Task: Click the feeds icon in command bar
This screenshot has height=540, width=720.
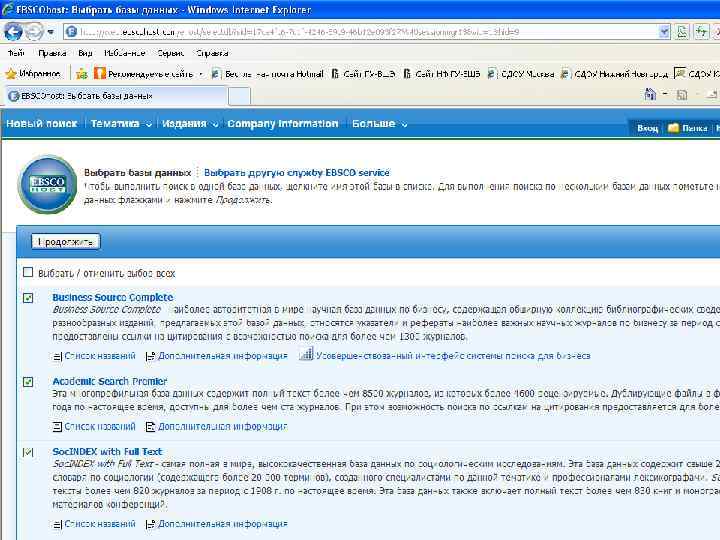Action: (682, 95)
